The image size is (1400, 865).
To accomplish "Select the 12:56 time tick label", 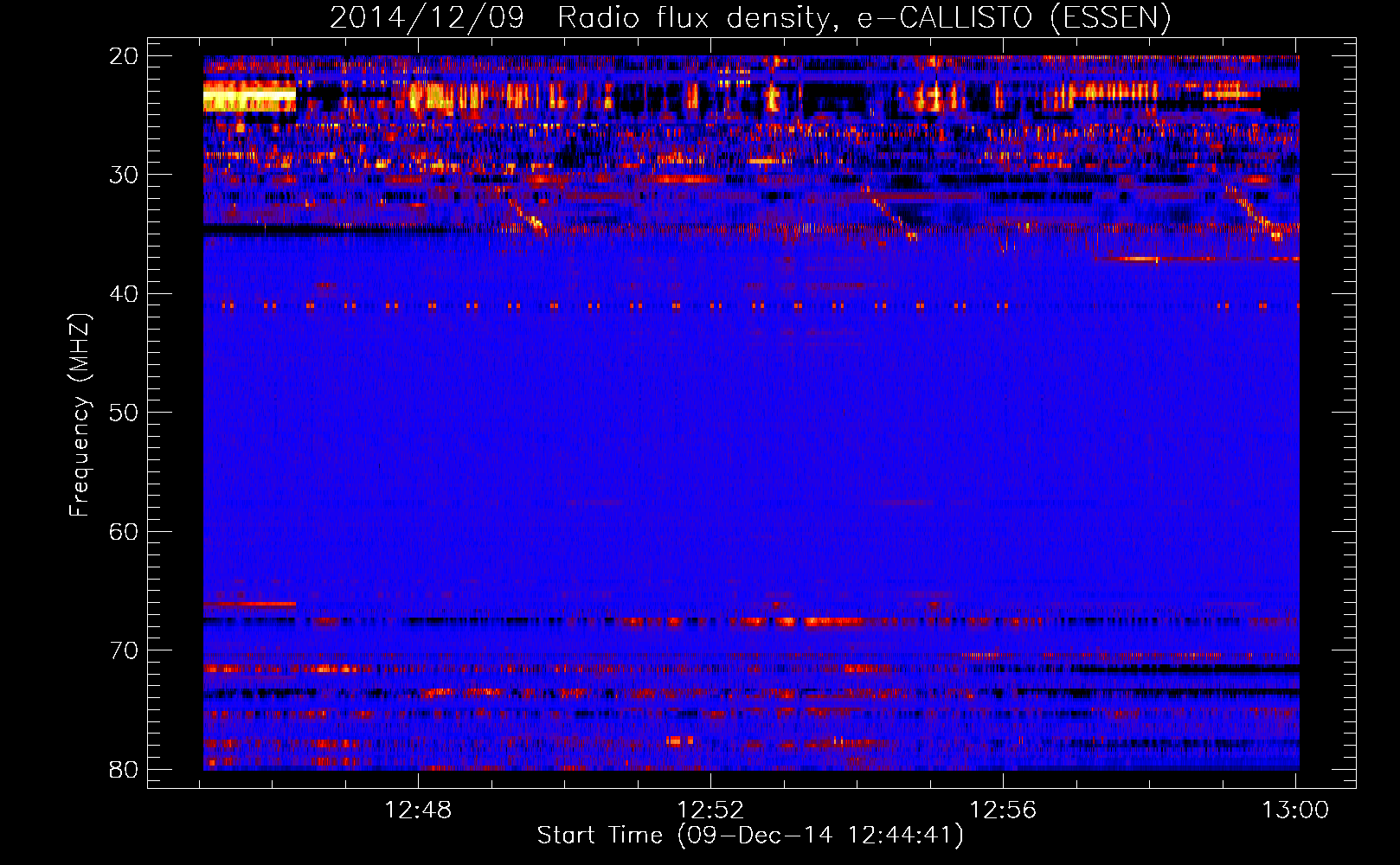I will (x=1003, y=811).
